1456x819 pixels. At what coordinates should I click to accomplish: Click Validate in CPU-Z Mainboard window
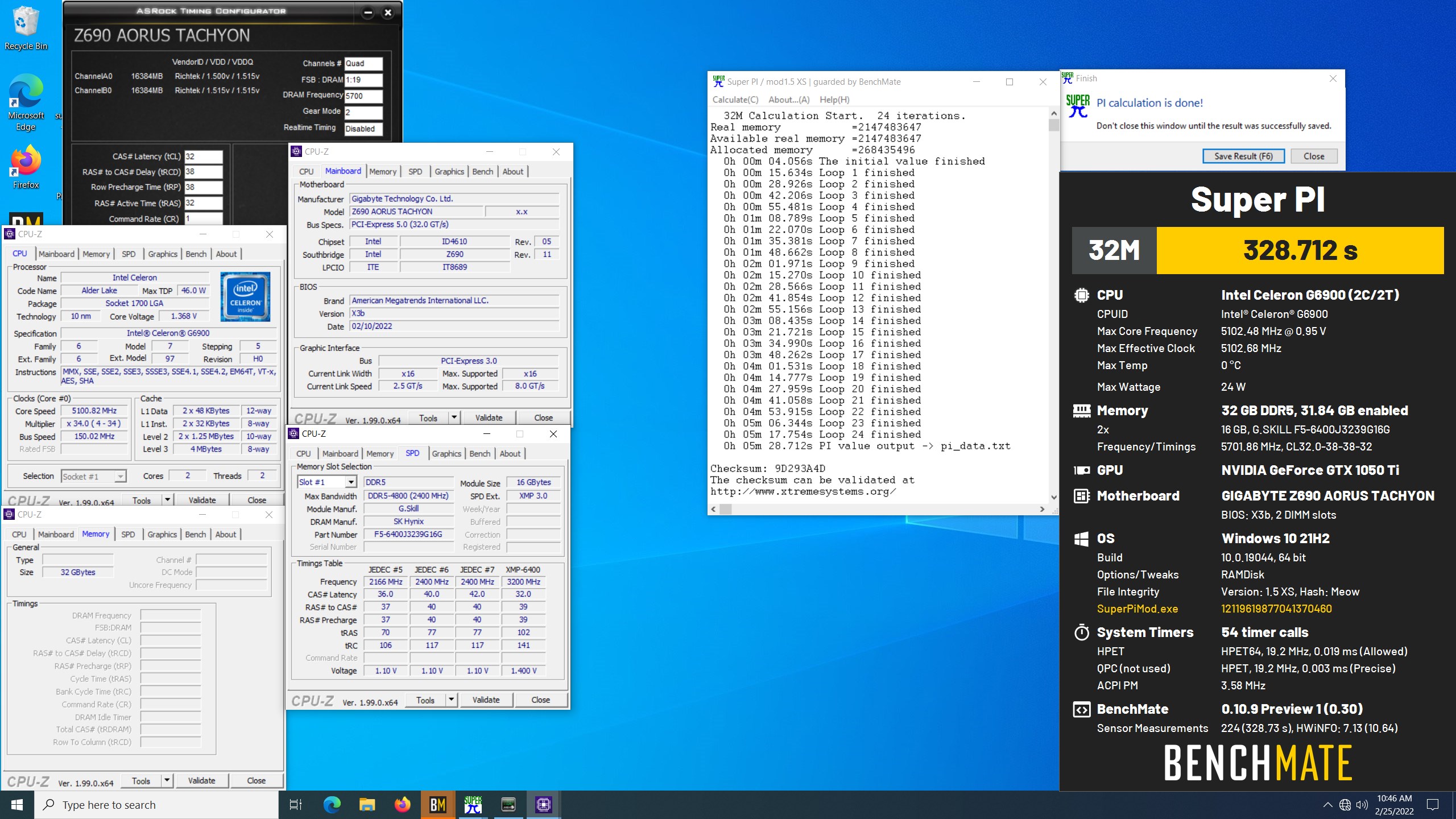(x=489, y=417)
